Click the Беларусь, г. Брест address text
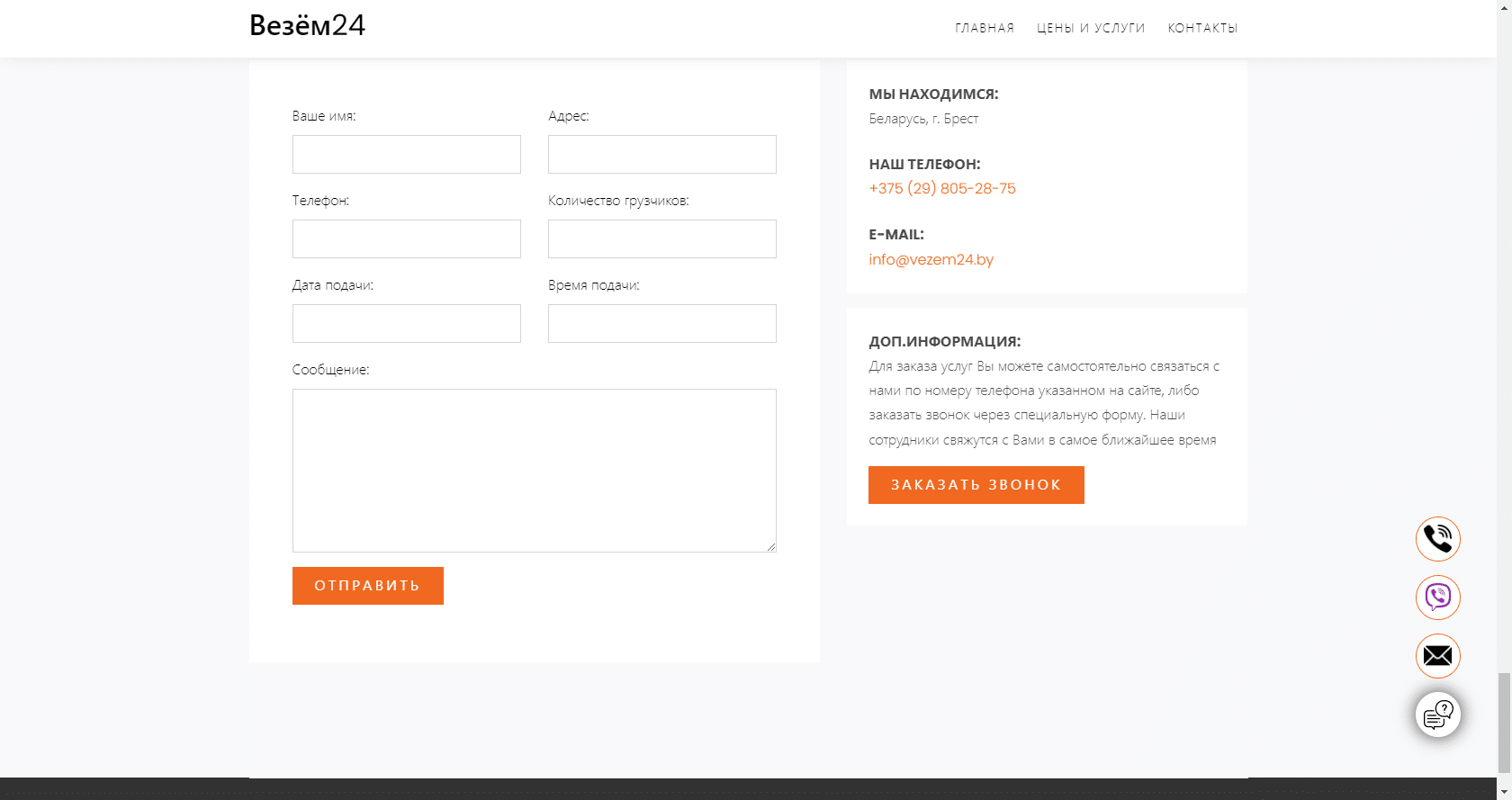 coord(923,119)
